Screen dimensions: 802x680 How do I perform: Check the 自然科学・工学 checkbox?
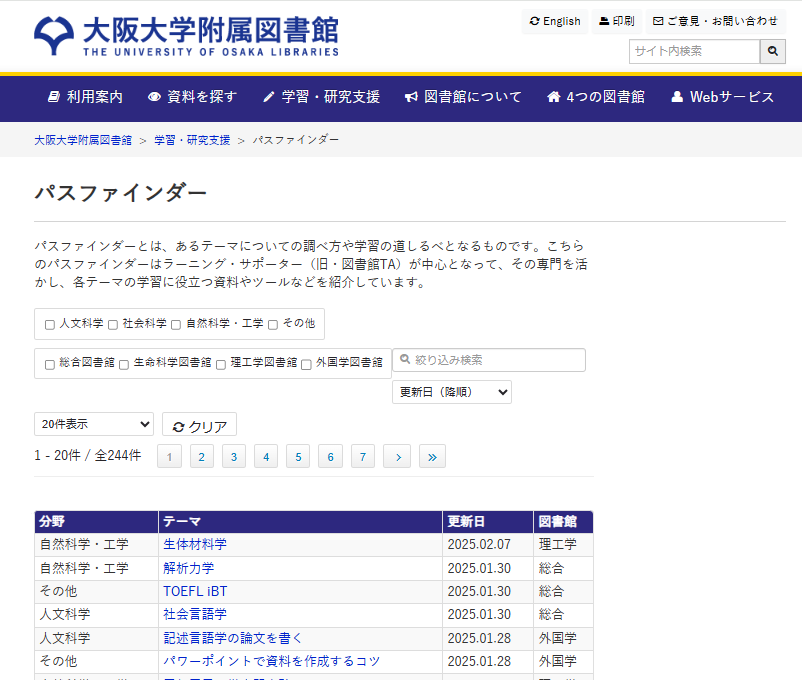click(176, 325)
